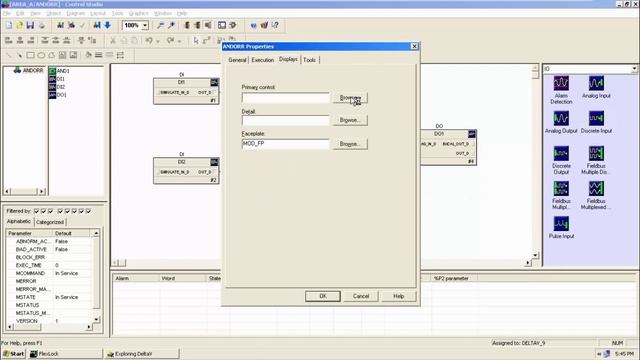The width and height of the screenshot is (640, 360).
Task: Open the Undo history dropdown arrow
Action: [158, 41]
